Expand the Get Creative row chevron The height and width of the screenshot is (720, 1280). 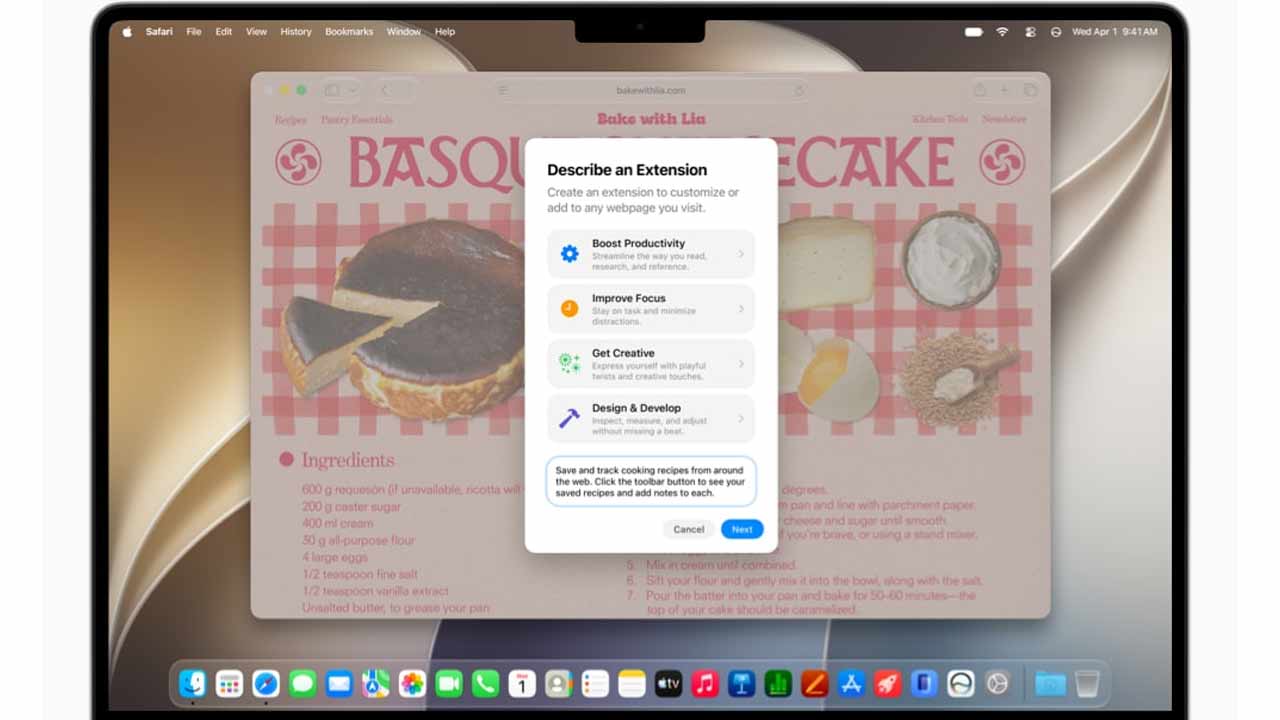point(741,364)
